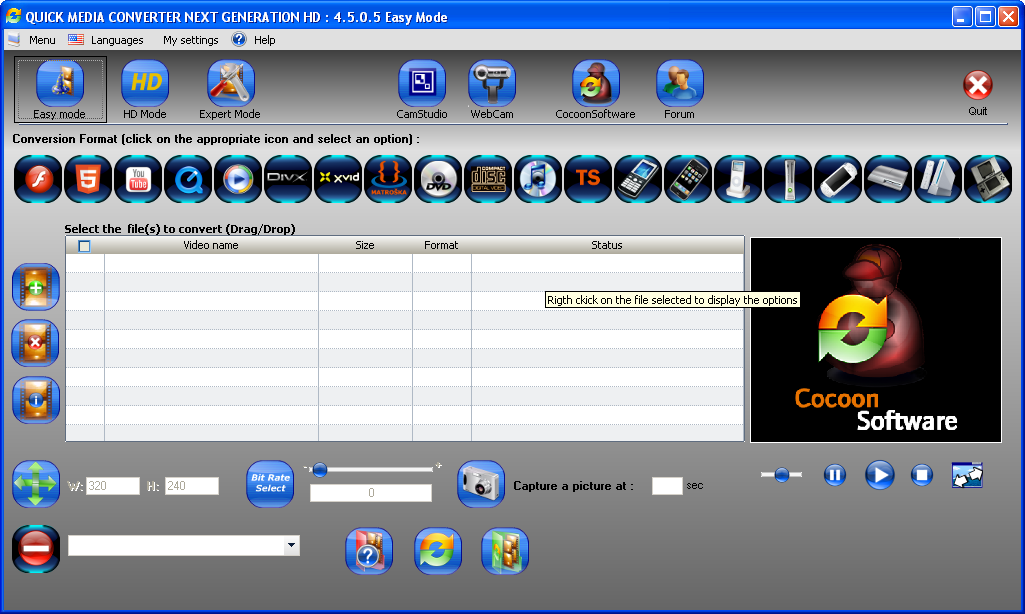The image size is (1025, 614).
Task: Click the bit rate value field
Action: 371,493
